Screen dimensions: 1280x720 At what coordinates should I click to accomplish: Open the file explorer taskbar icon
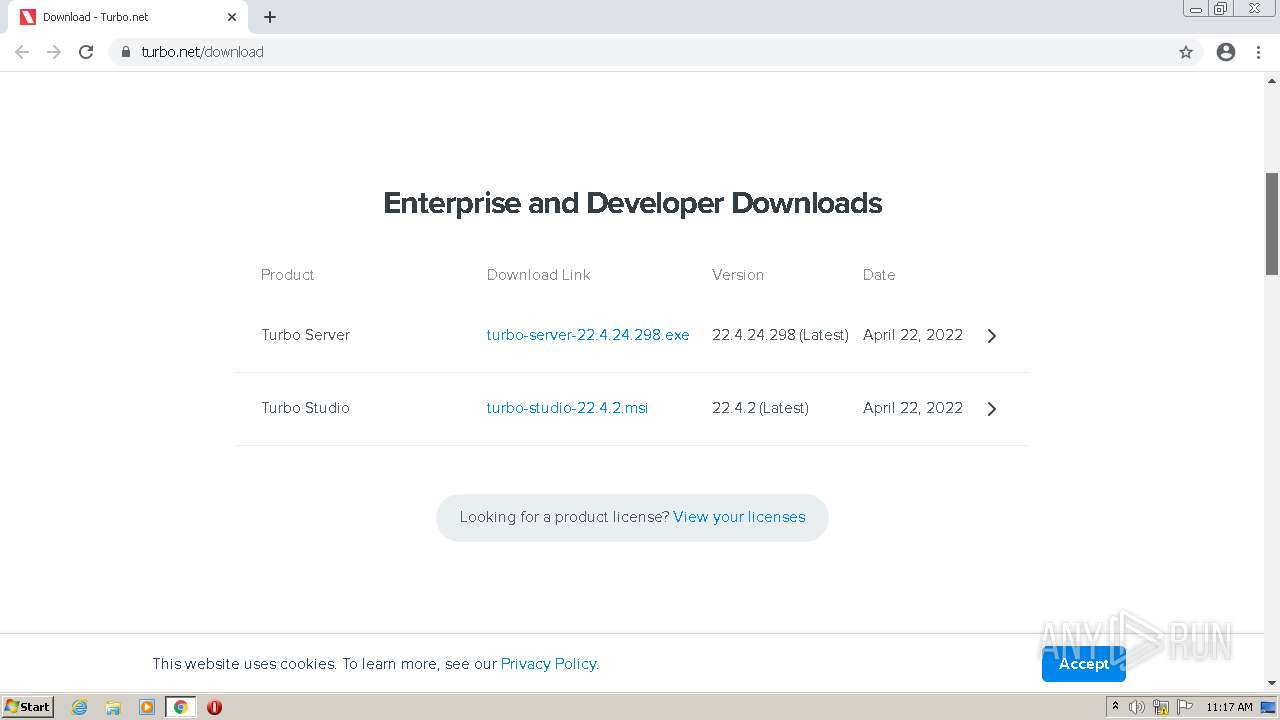click(x=113, y=707)
